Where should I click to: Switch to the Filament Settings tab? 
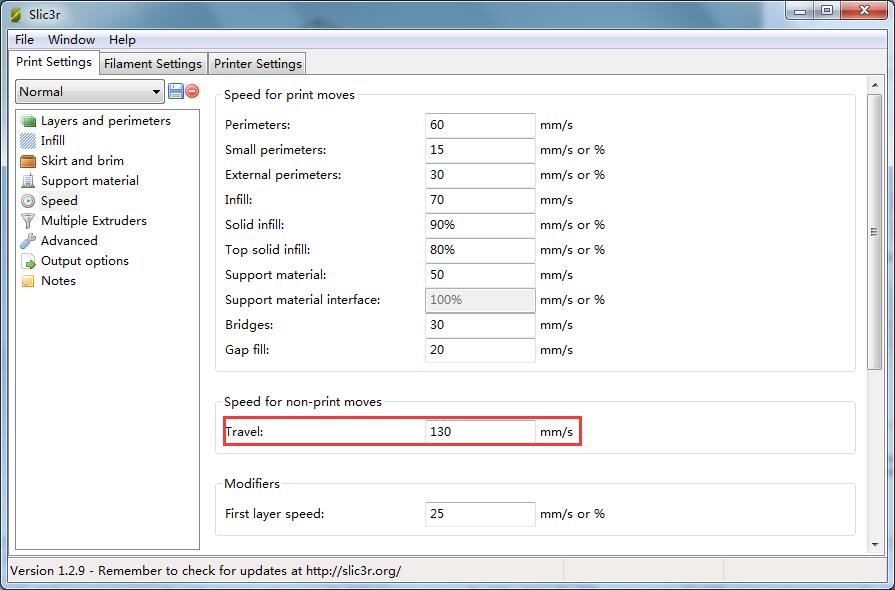point(153,64)
